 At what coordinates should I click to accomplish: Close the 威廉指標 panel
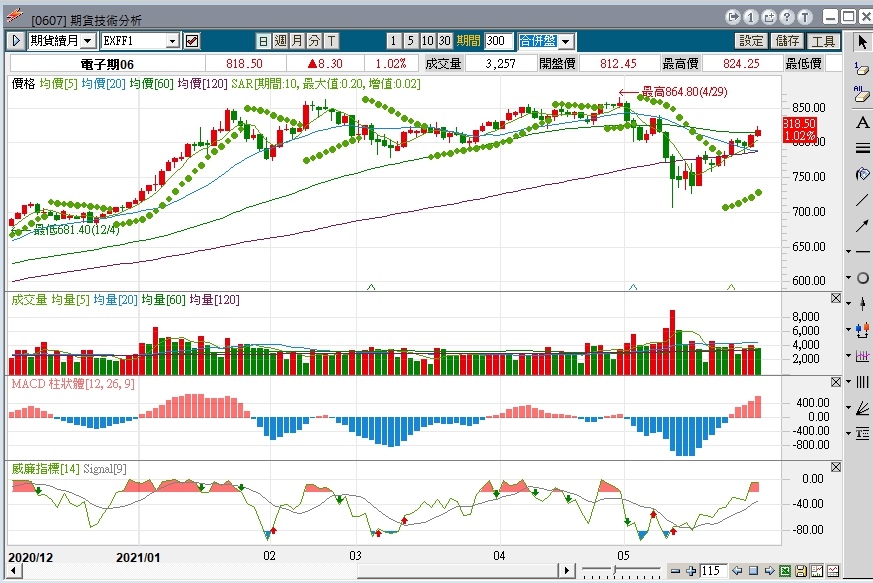click(836, 467)
